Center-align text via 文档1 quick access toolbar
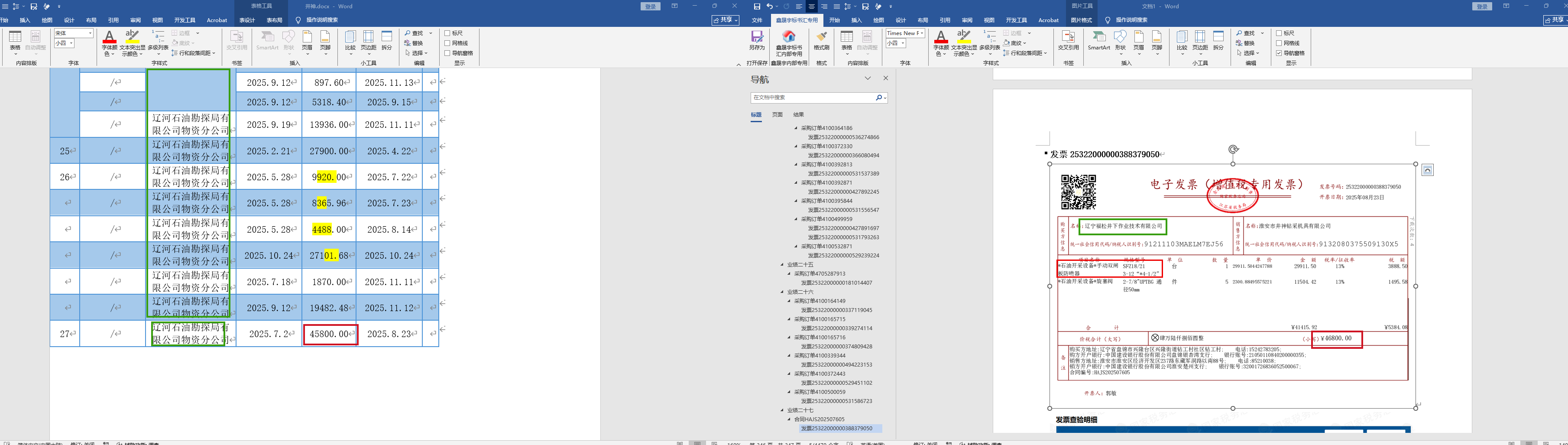This screenshot has height=445, width=1568. click(x=811, y=6)
